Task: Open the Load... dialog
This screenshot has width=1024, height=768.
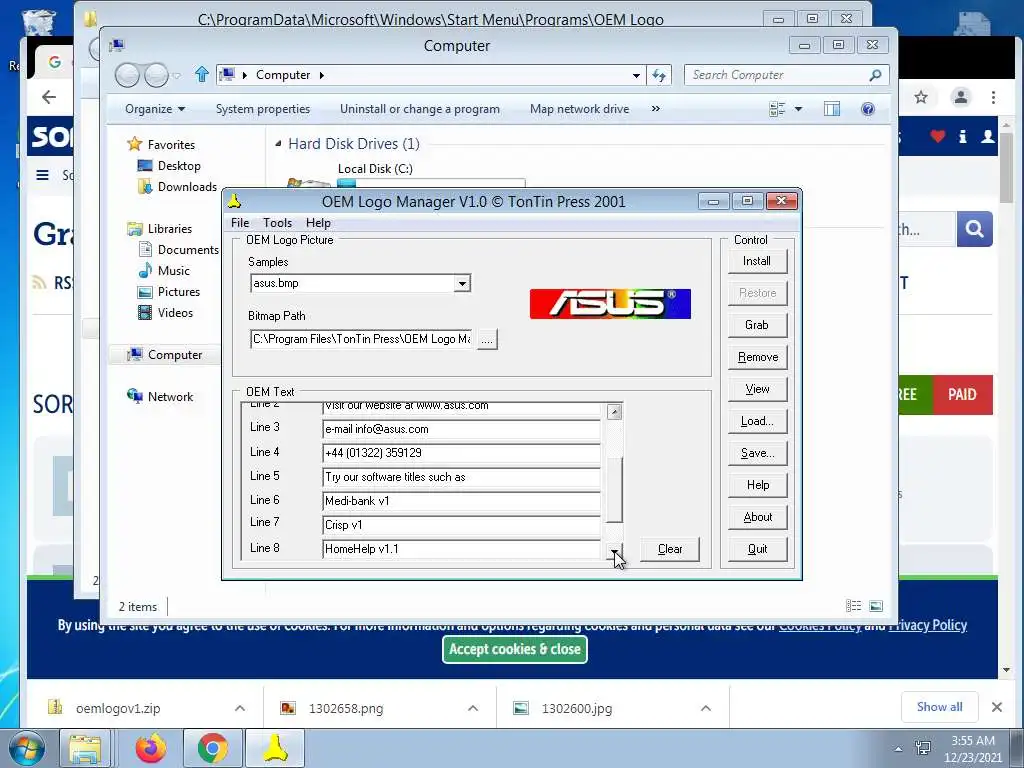Action: click(757, 421)
